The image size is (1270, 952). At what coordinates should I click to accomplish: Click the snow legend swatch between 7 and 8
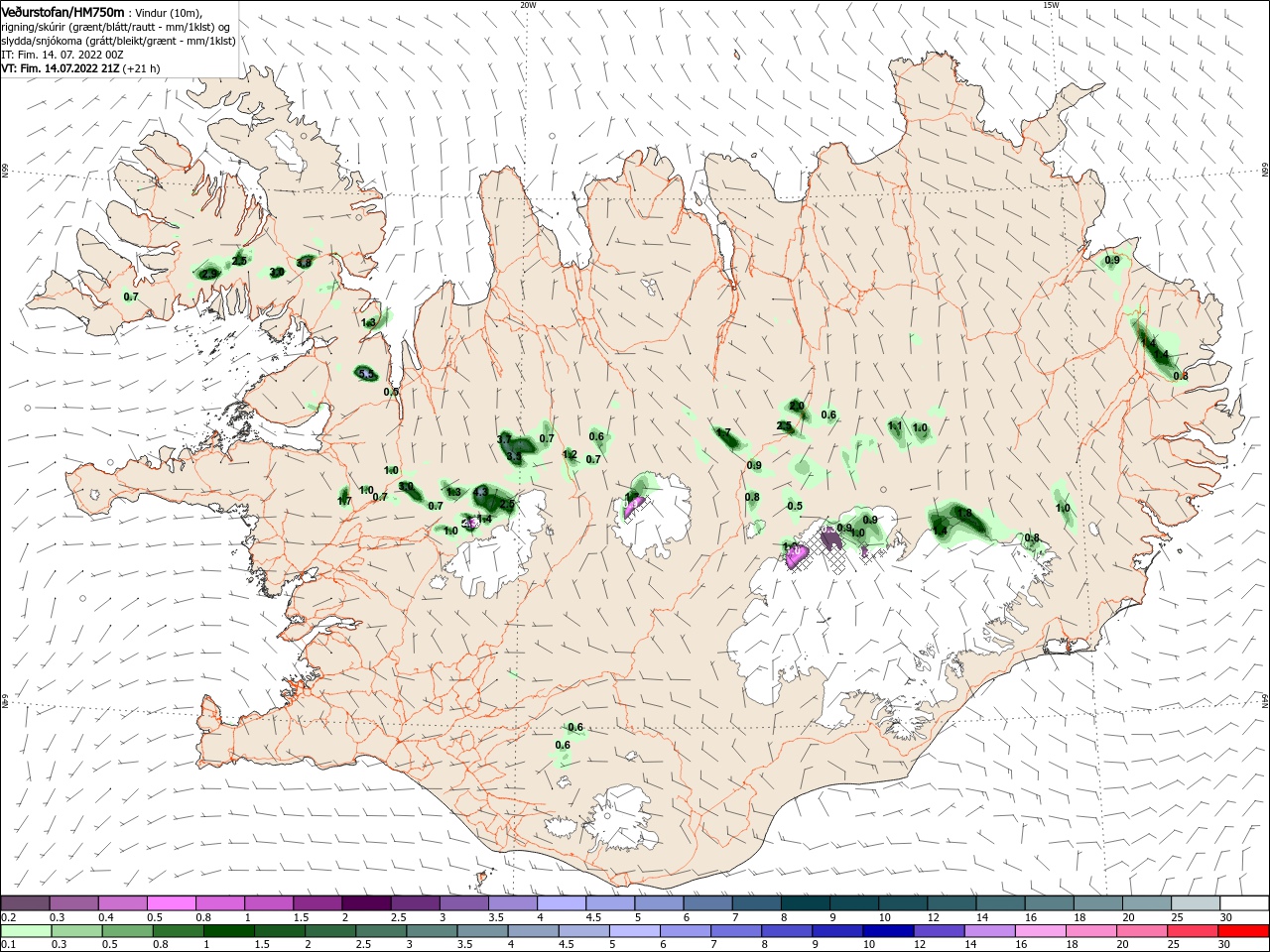point(756,903)
